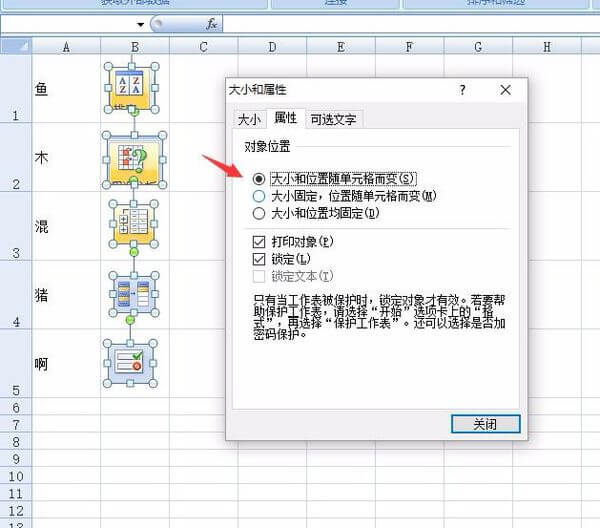Click the column C header
Image resolution: width=600 pixels, height=528 pixels.
coord(203,46)
